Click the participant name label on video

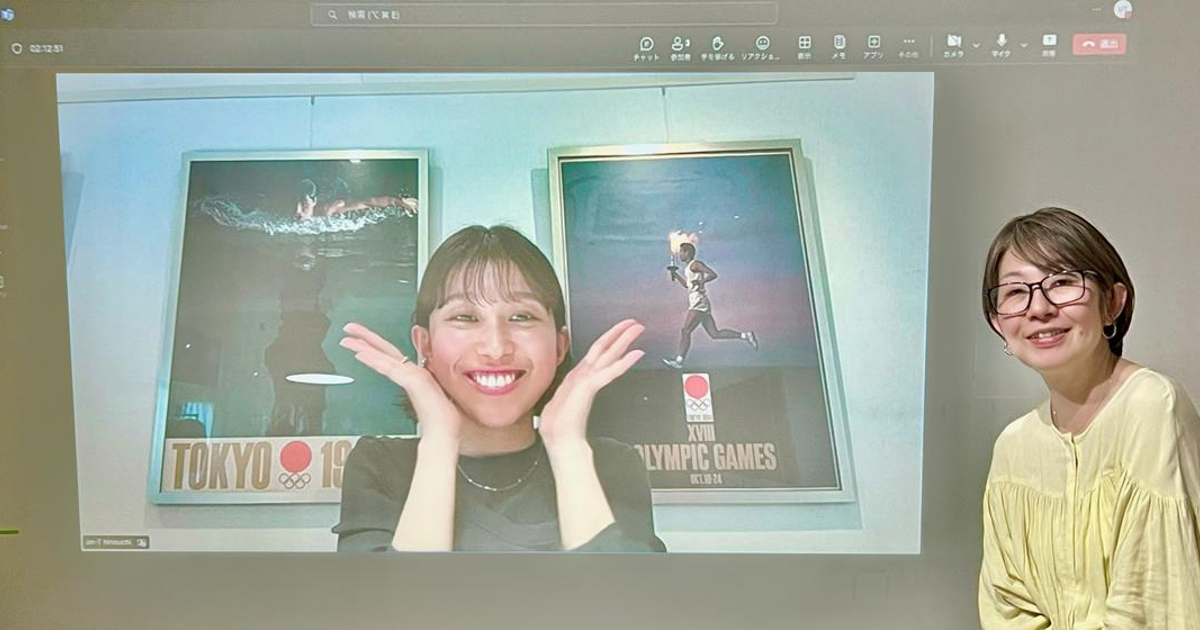tap(115, 542)
